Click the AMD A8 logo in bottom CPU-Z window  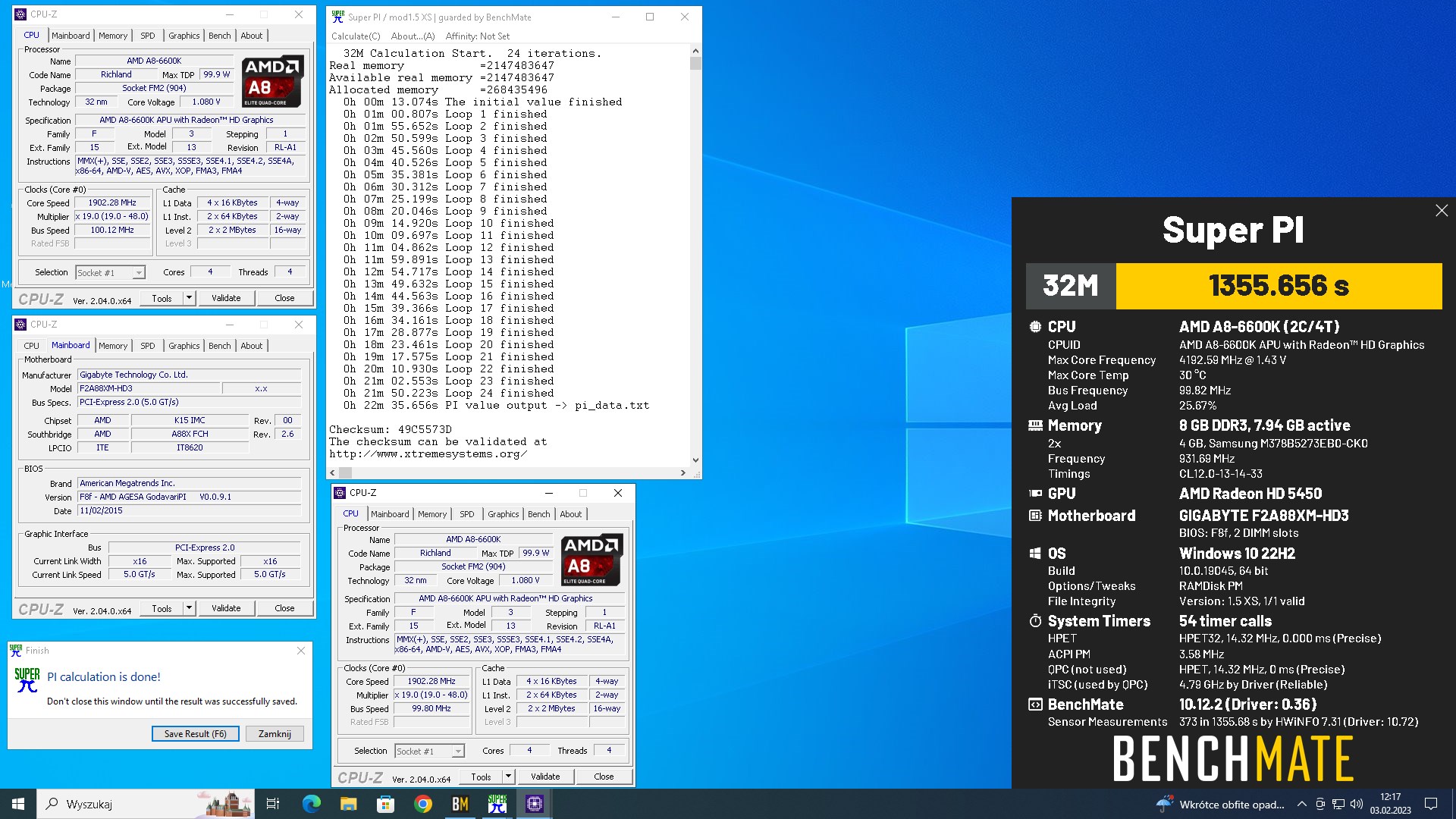pyautogui.click(x=592, y=560)
